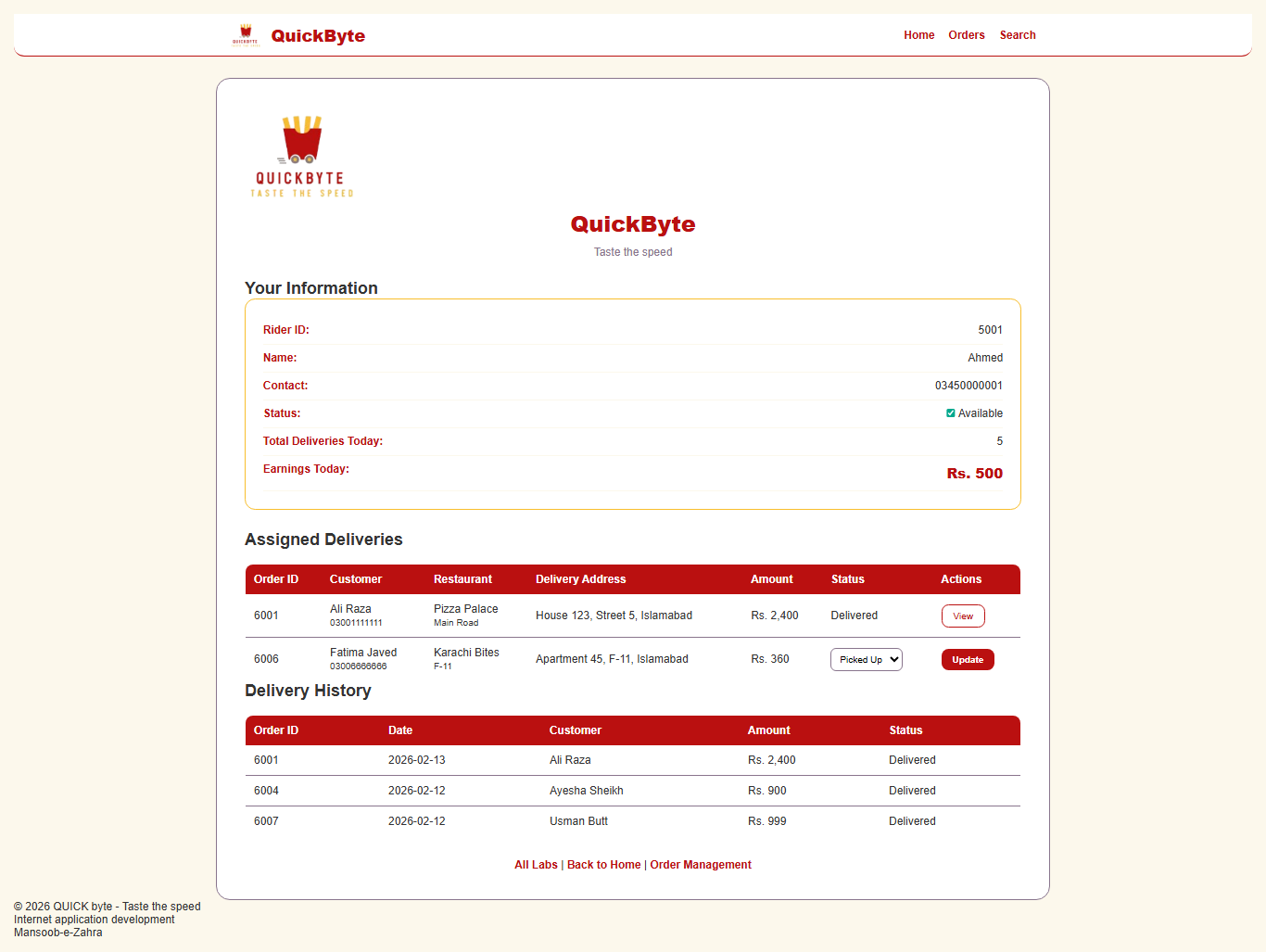Open the All Labs link
The height and width of the screenshot is (952, 1266).
point(536,864)
